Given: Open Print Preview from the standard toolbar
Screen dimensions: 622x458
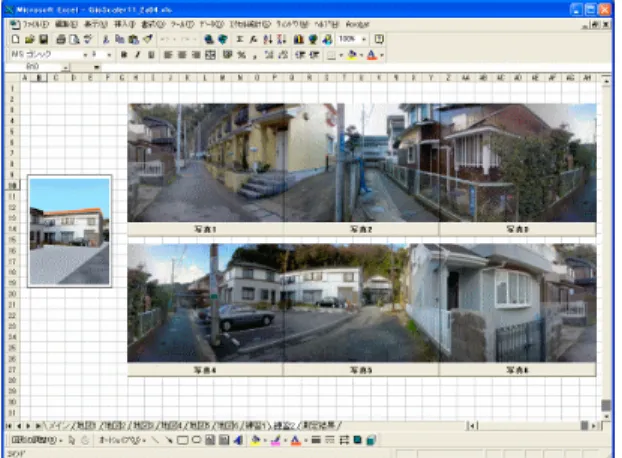Looking at the screenshot, I should coord(74,39).
